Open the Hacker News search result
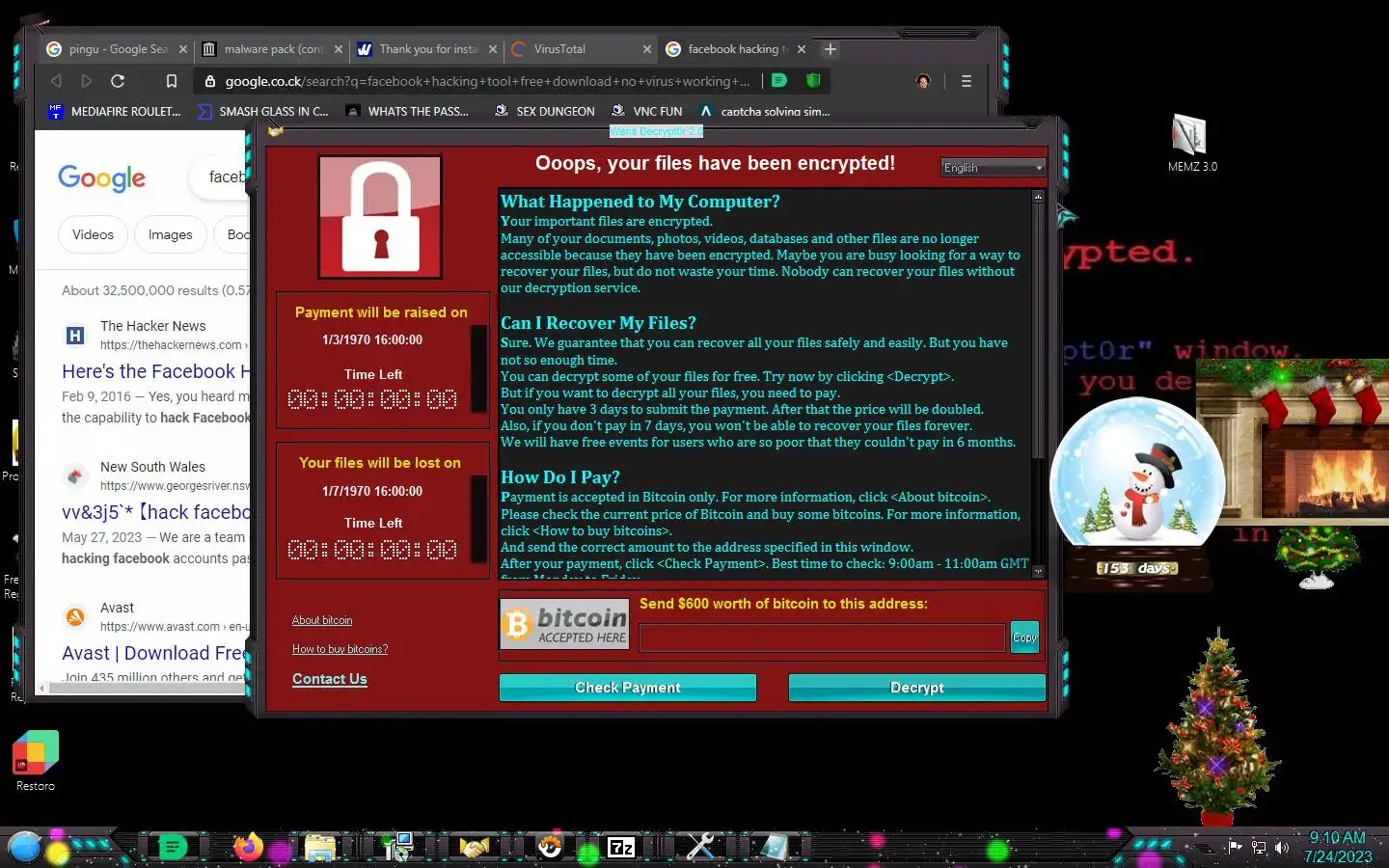The image size is (1389, 868). click(x=155, y=372)
